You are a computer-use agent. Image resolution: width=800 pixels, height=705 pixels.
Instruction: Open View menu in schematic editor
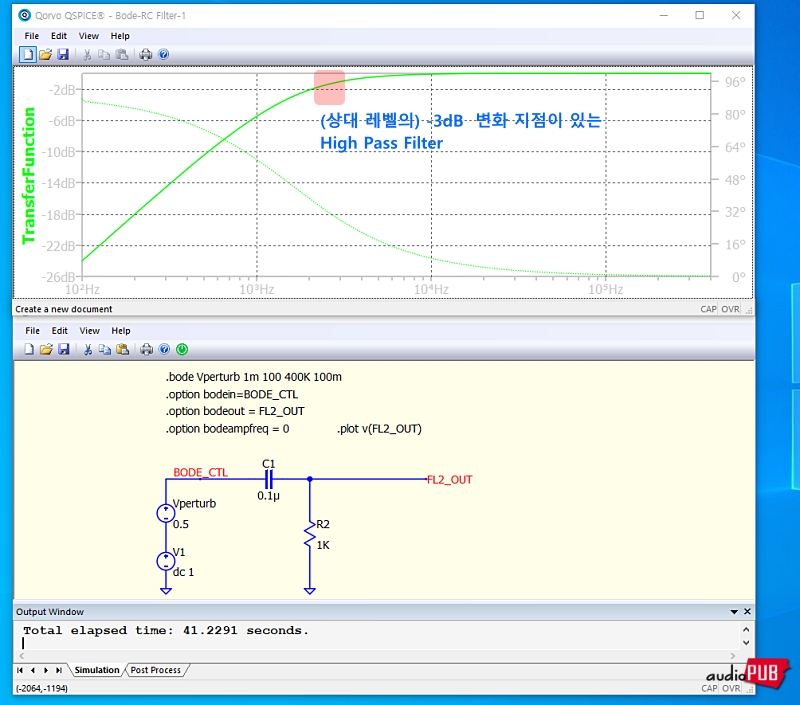coord(89,331)
